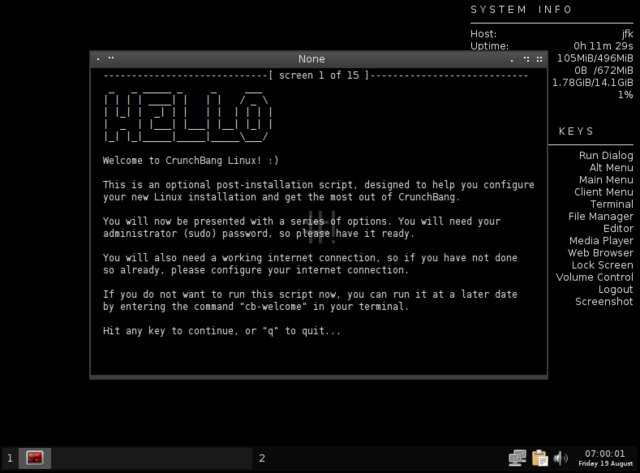Close the None window using four-dot button

pyautogui.click(x=539, y=59)
